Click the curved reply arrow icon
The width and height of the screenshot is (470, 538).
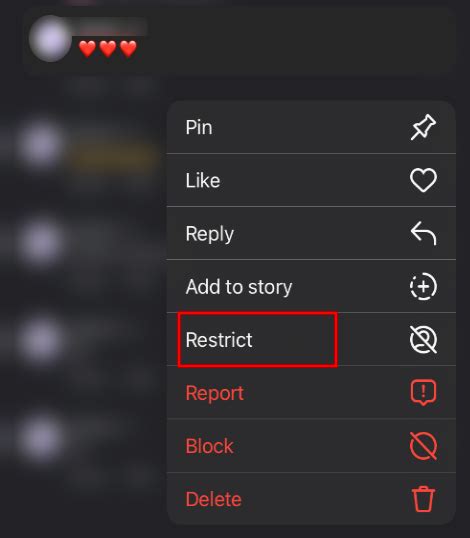pos(423,233)
